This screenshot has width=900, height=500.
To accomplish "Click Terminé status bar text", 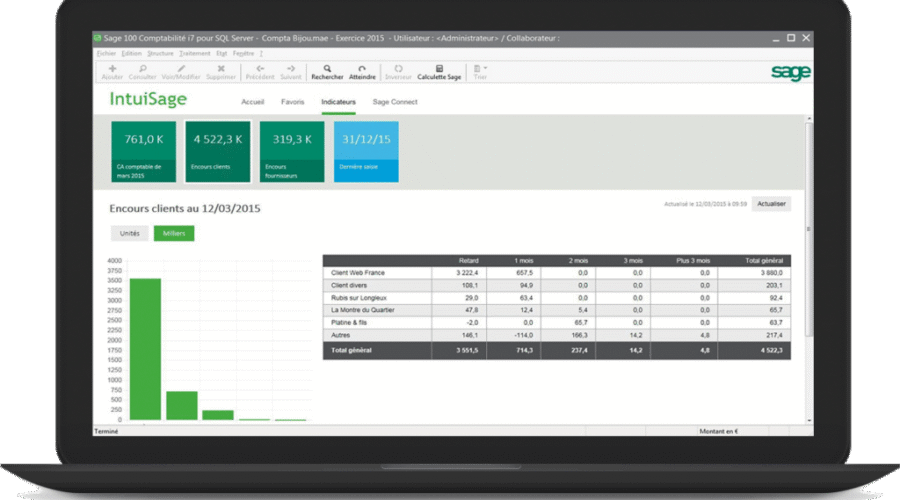I will click(106, 432).
